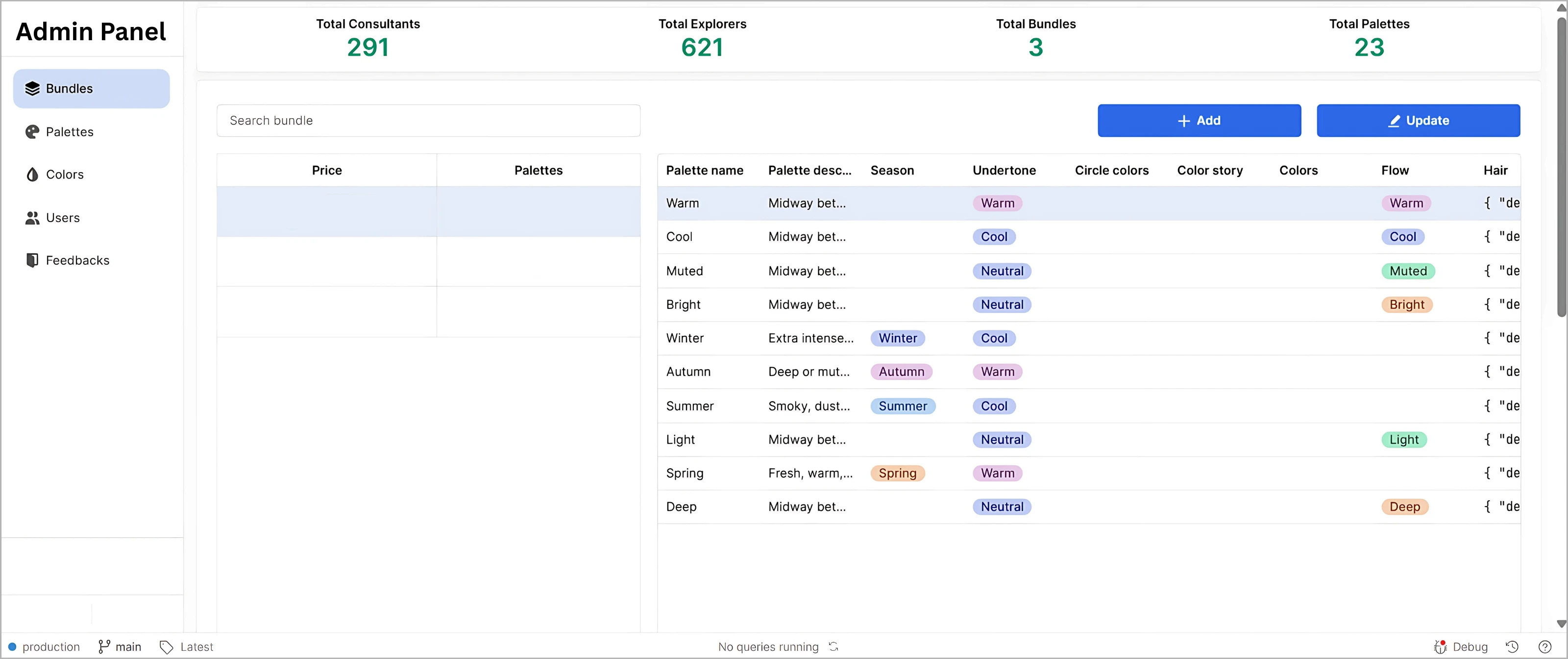1568x659 pixels.
Task: Click the Palettes paint palette icon
Action: click(x=32, y=132)
